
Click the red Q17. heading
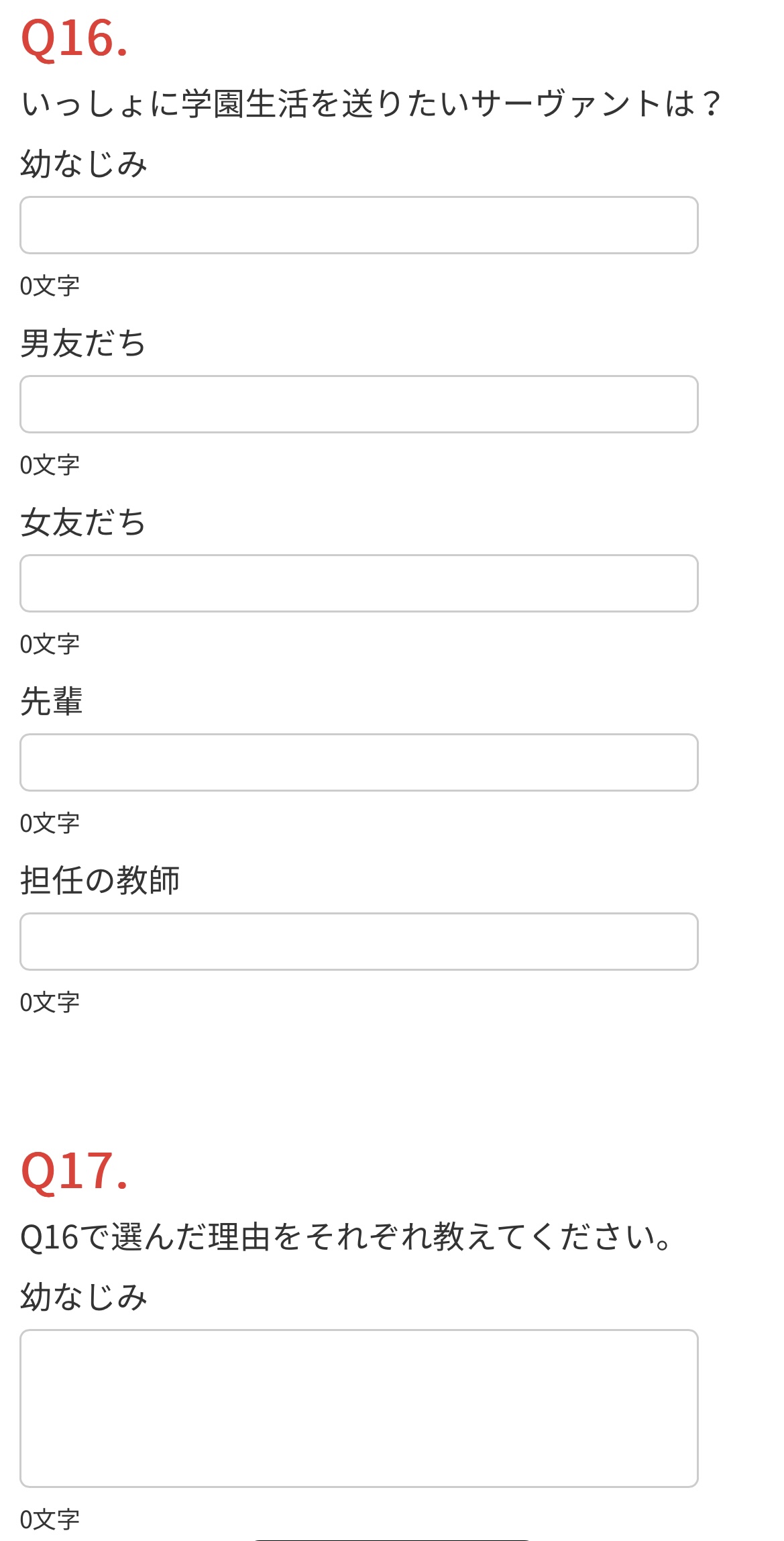coord(74,1171)
